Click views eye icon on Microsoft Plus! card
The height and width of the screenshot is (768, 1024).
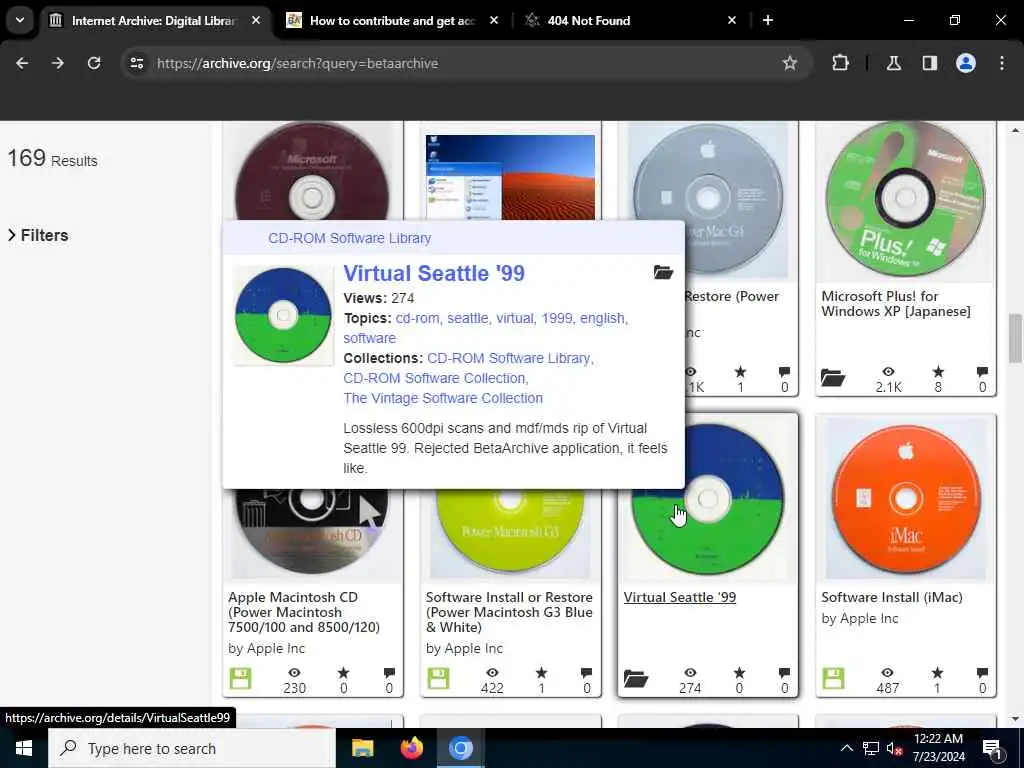[888, 372]
